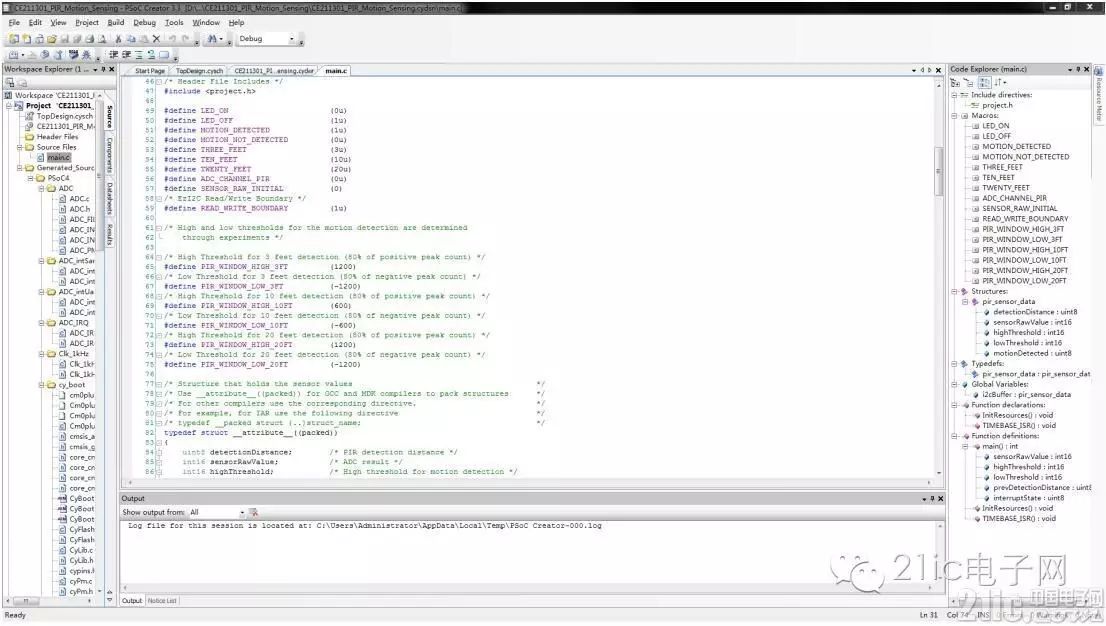Open the File menu

[14, 23]
